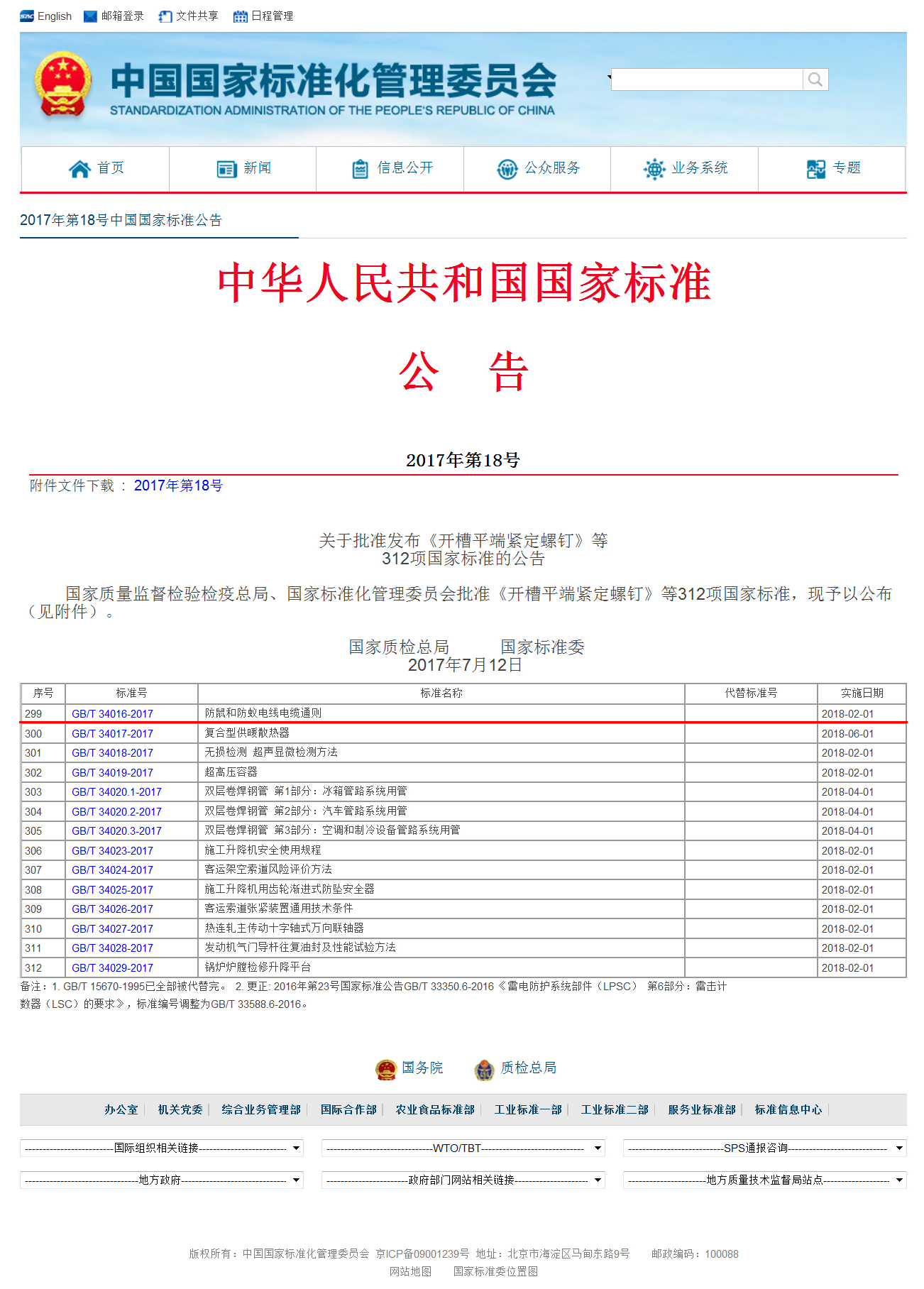924x1289 pixels.
Task: Open the 农业食品标准部 link
Action: (435, 1109)
